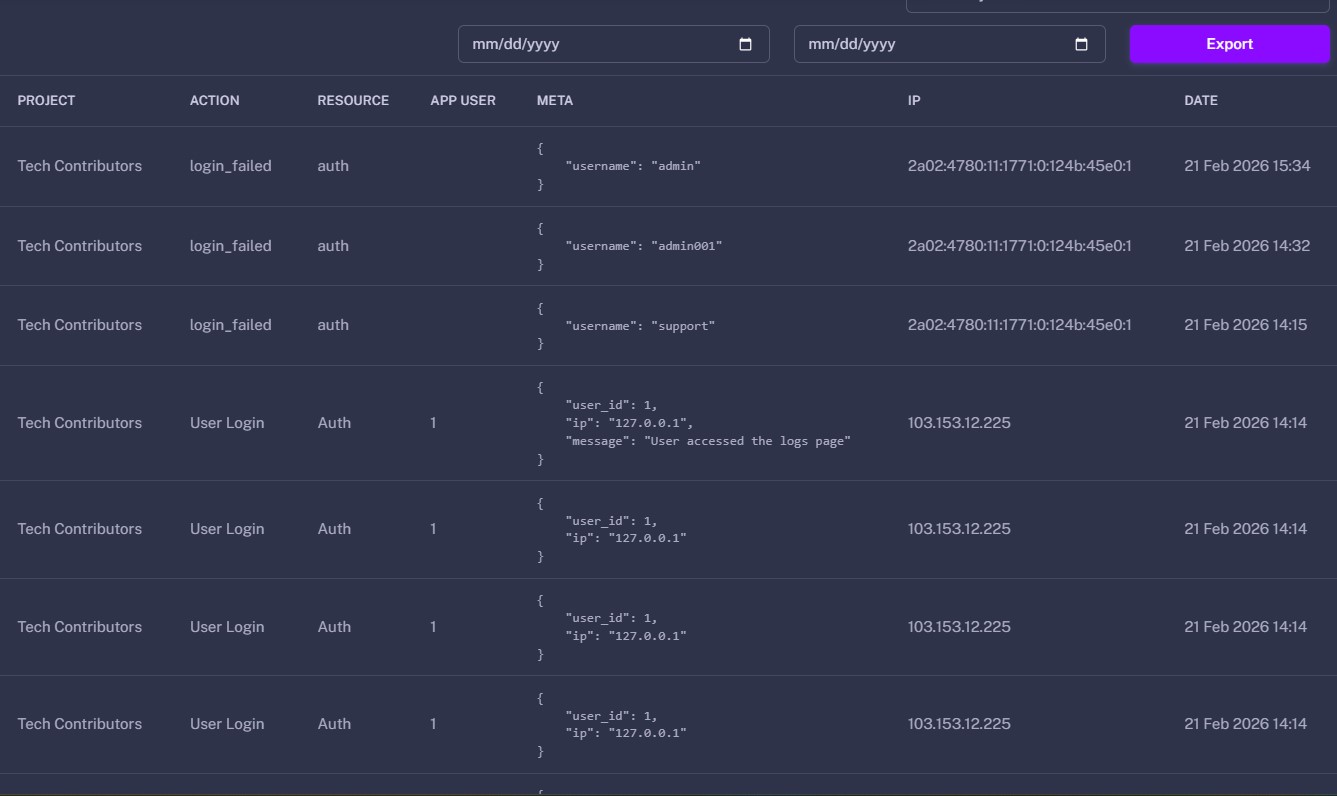Sort by the DATE column header

(x=1200, y=100)
